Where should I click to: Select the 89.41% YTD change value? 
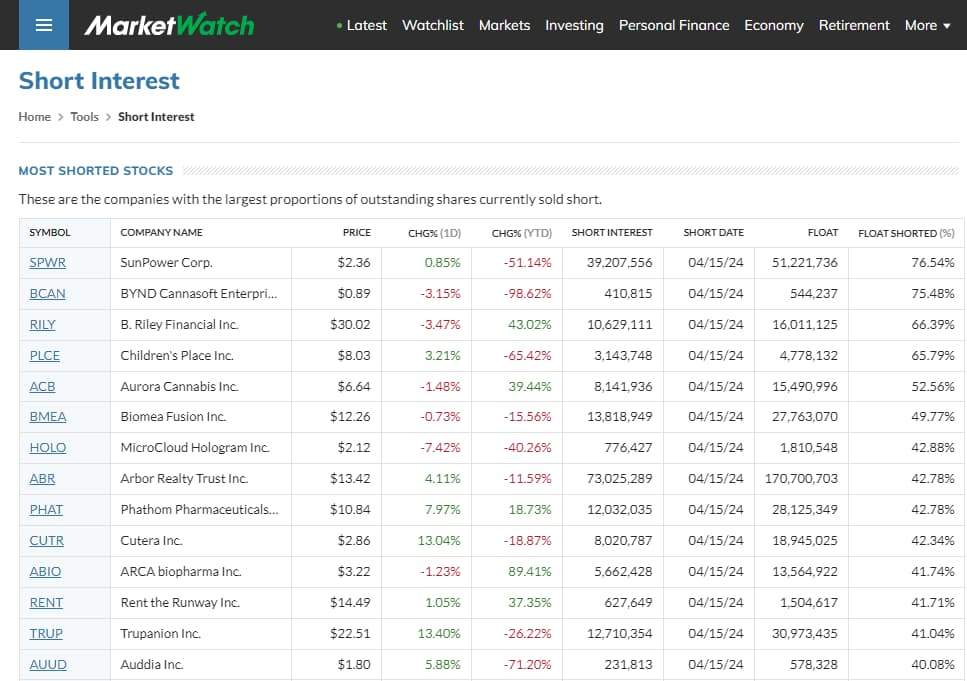530,571
